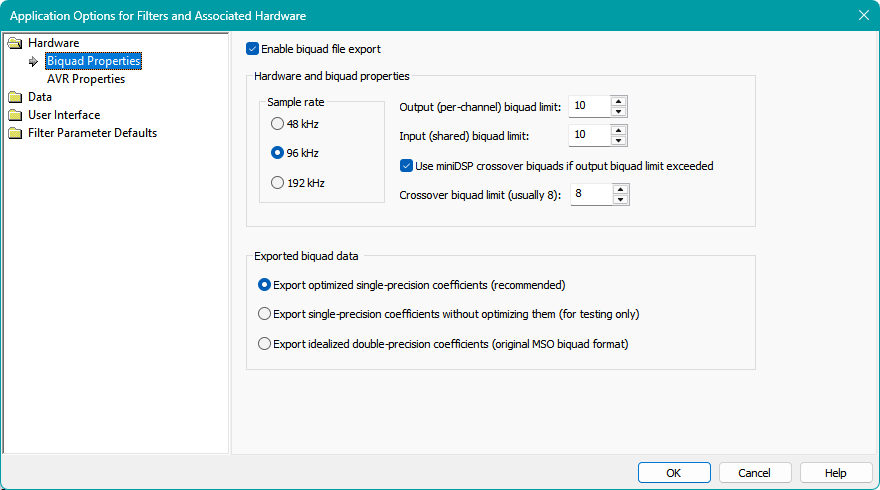
Task: Confirm settings with OK button
Action: coord(674,473)
